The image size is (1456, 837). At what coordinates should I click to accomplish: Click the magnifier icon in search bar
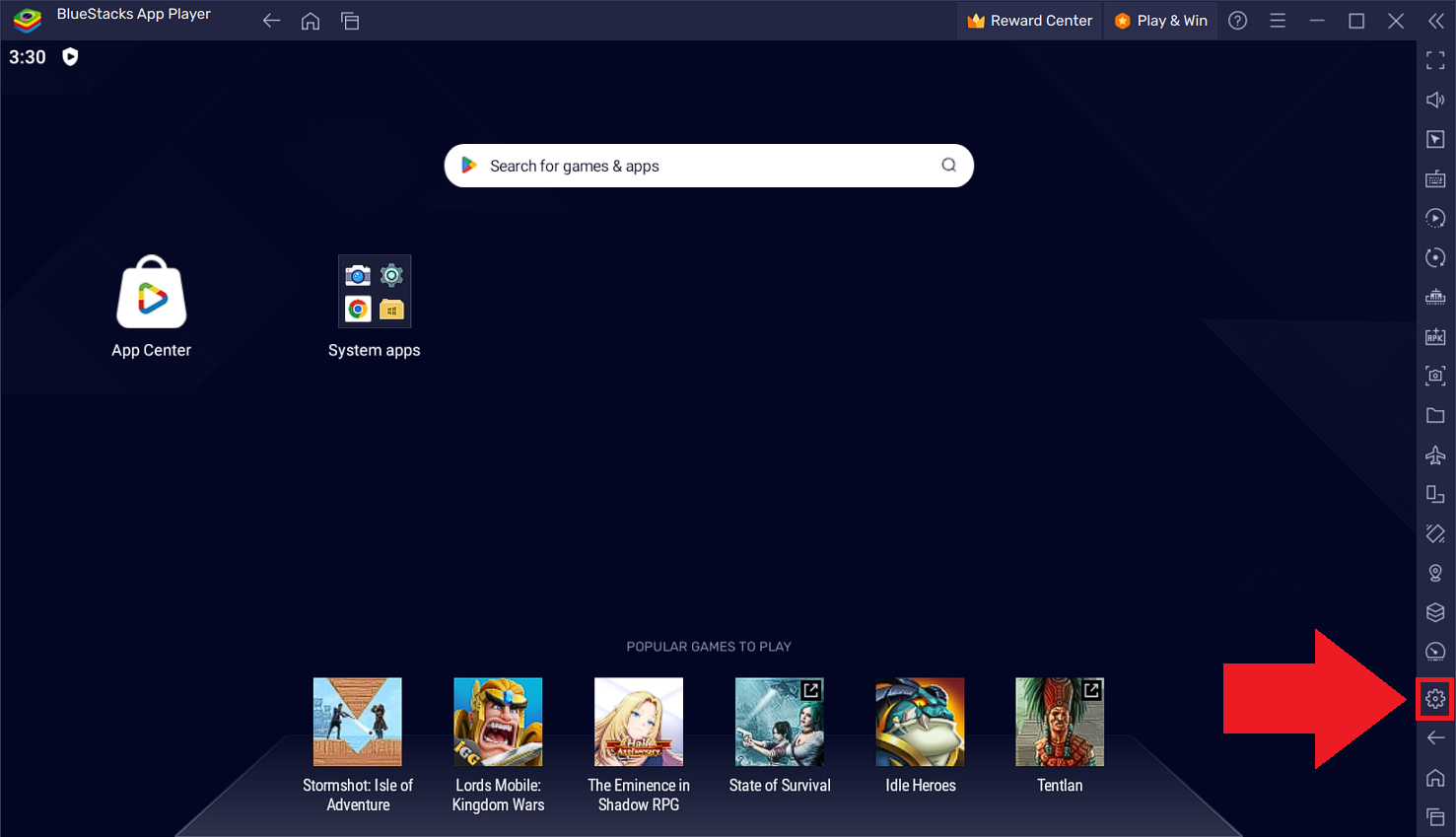coord(948,166)
